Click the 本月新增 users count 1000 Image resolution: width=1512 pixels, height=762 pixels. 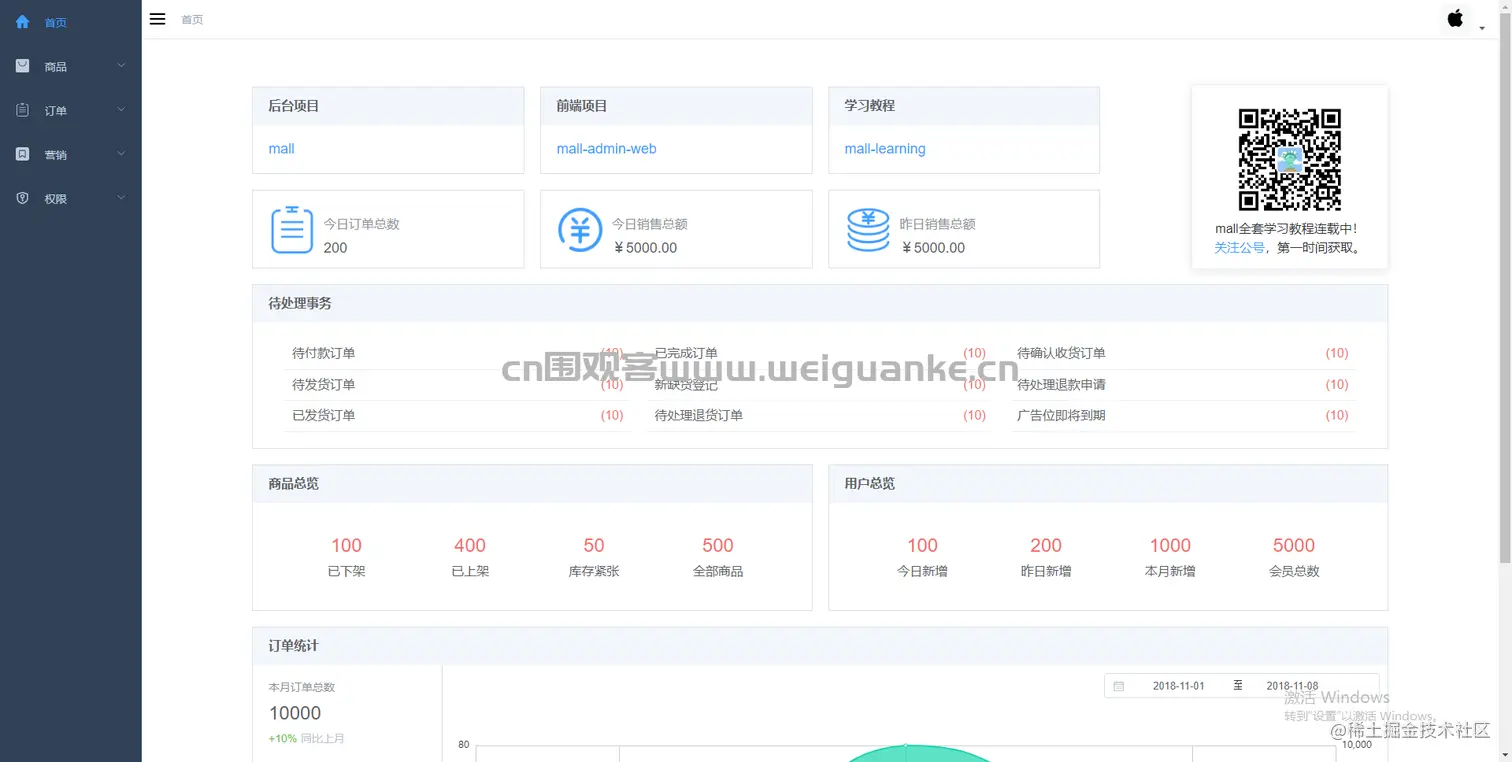point(1170,545)
